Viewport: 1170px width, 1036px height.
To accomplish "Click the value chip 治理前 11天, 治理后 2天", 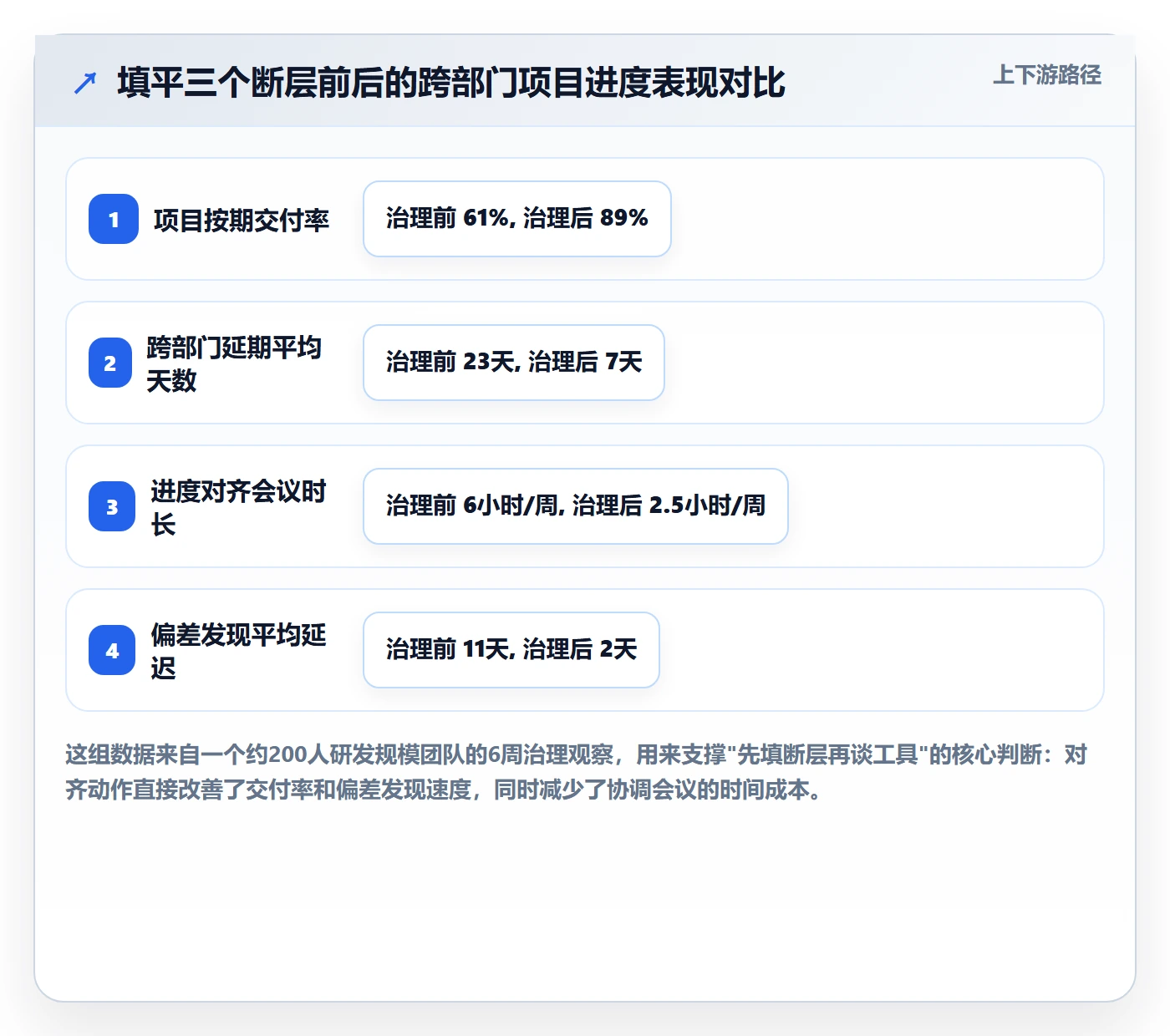I will pyautogui.click(x=511, y=650).
